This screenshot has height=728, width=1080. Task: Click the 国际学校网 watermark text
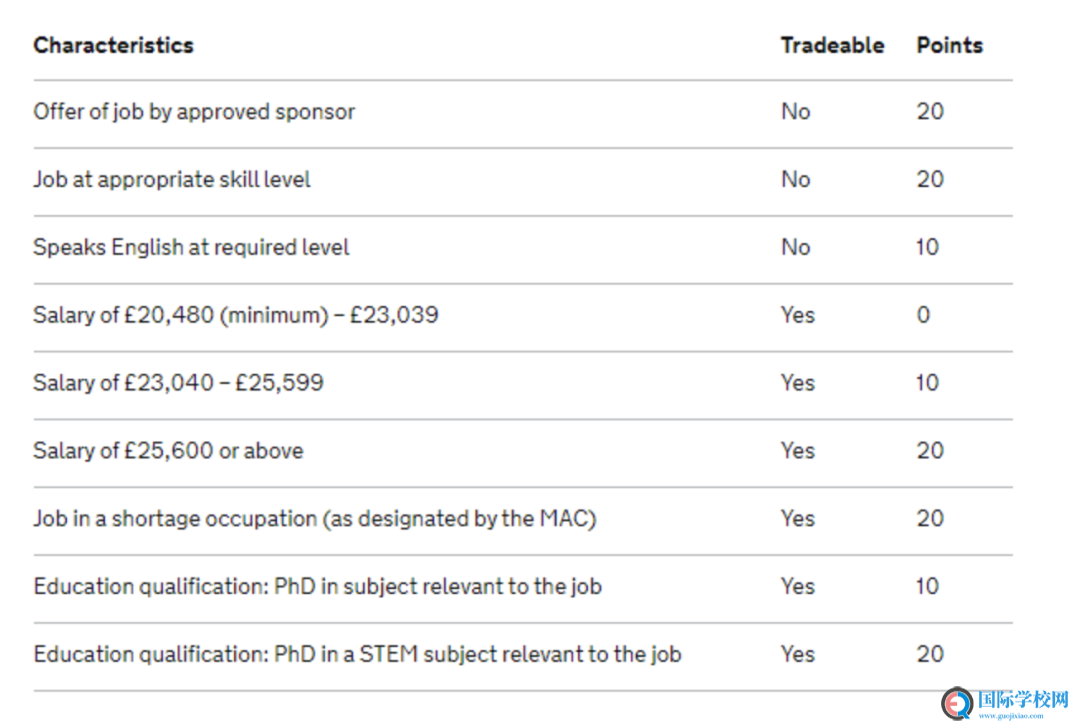click(1023, 700)
